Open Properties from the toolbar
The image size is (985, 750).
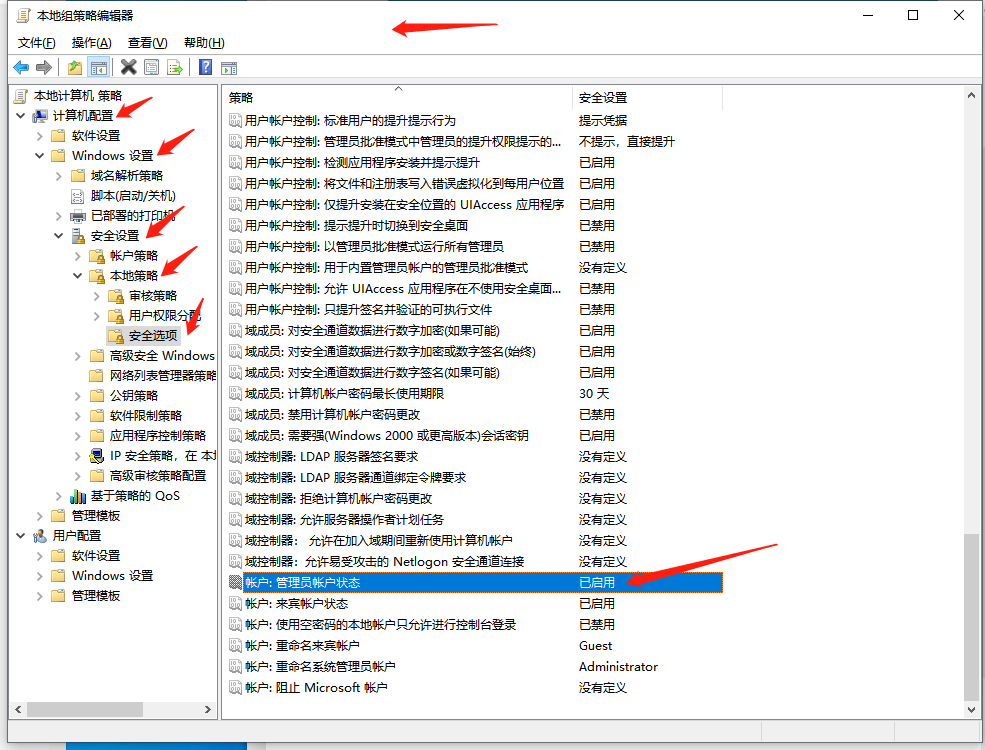click(151, 67)
